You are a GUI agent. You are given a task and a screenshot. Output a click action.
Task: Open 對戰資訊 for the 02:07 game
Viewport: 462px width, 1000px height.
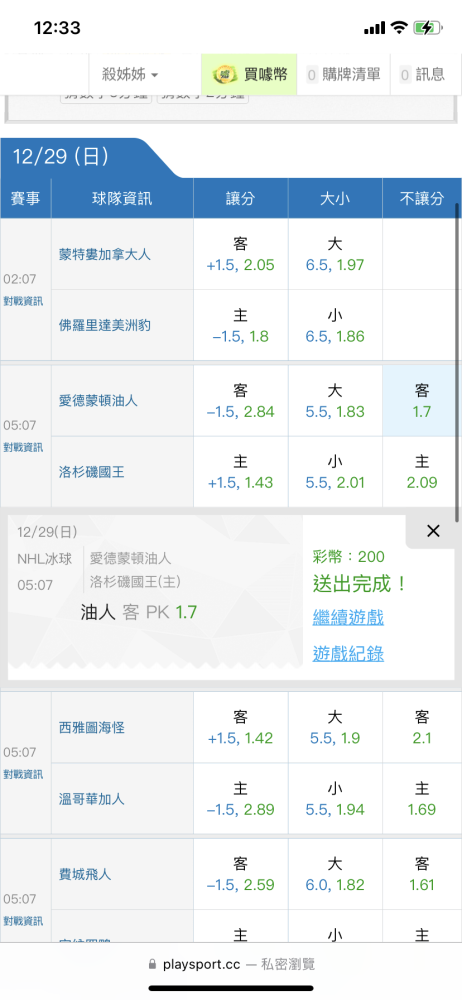coord(23,300)
